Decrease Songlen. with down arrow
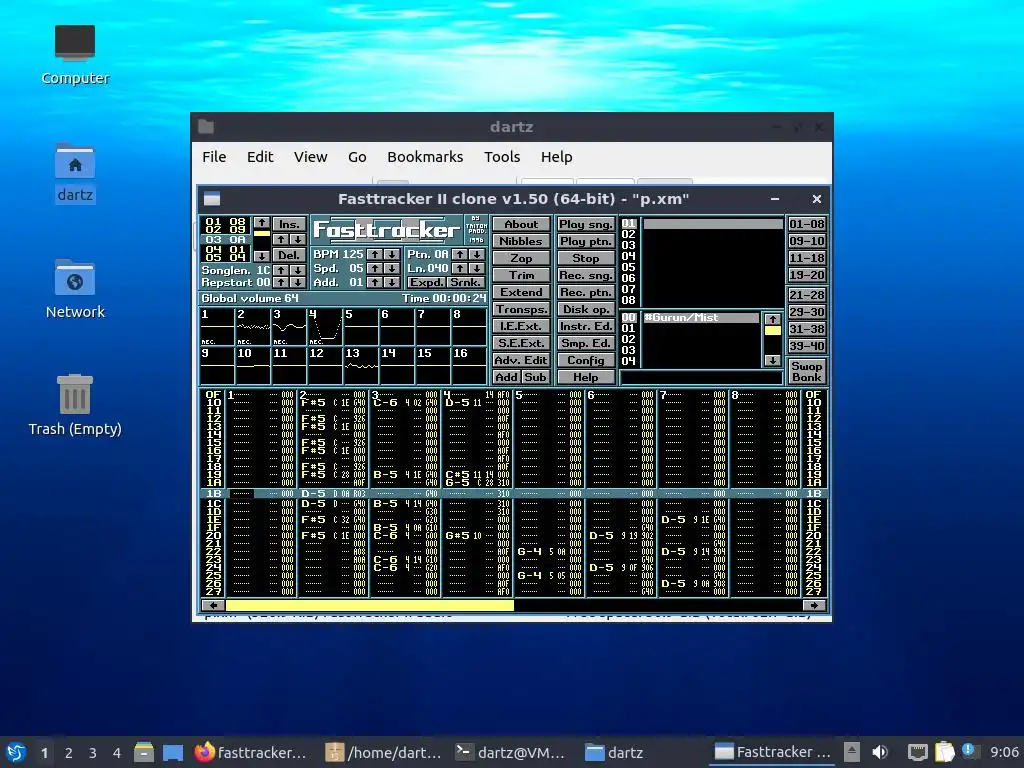1024x768 pixels. coord(297,270)
